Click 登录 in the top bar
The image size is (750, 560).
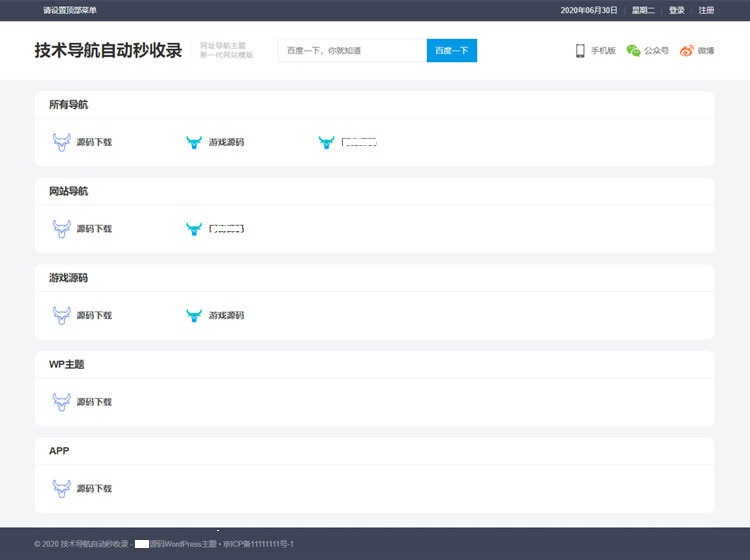(x=676, y=10)
